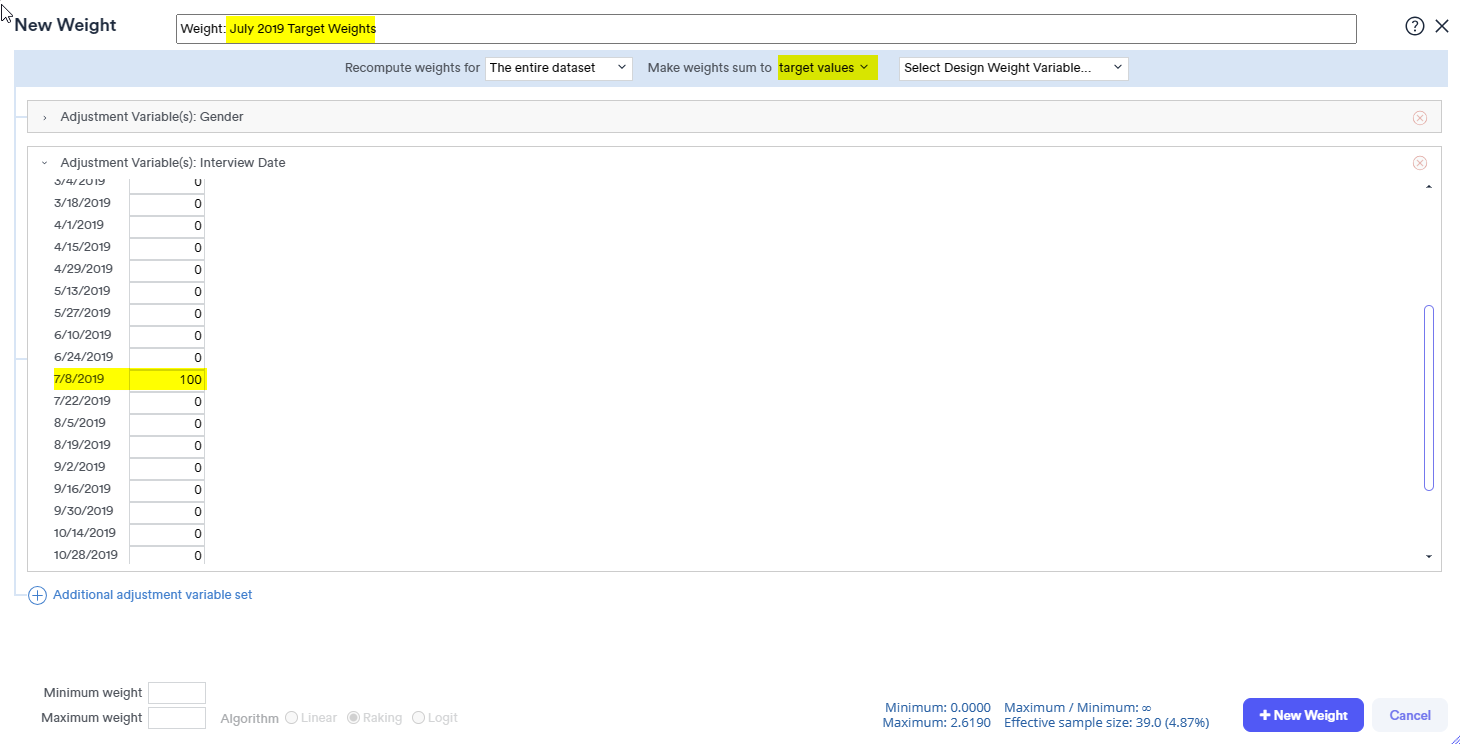The height and width of the screenshot is (744, 1460).
Task: Open the 'The entire dataset' dropdown
Action: 559,68
